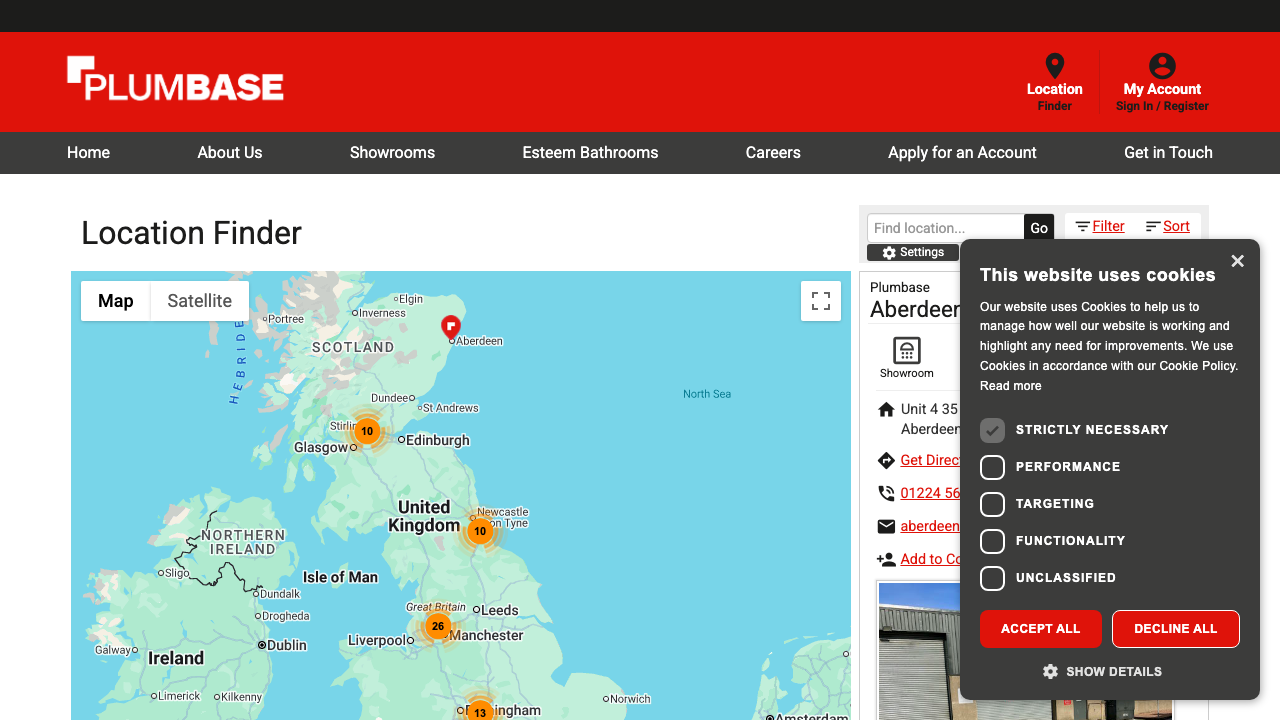Click the envelope icon for the branch email
The height and width of the screenshot is (720, 1280).
(886, 526)
